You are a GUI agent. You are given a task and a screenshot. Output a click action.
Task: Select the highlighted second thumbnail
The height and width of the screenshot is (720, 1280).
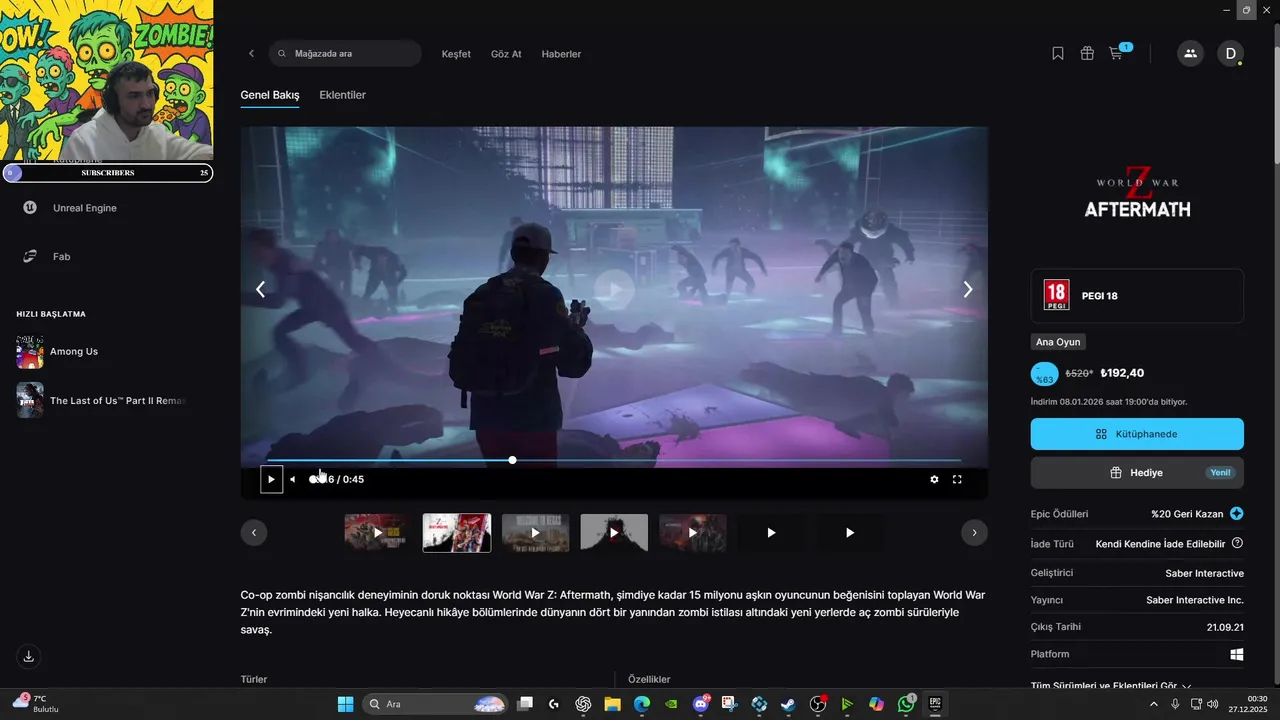[457, 533]
